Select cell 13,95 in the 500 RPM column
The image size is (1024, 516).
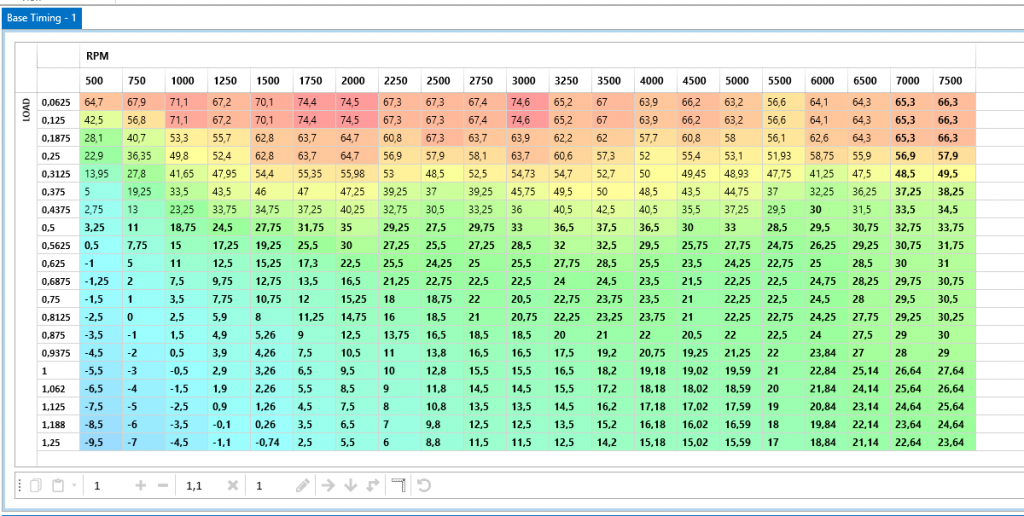point(101,174)
